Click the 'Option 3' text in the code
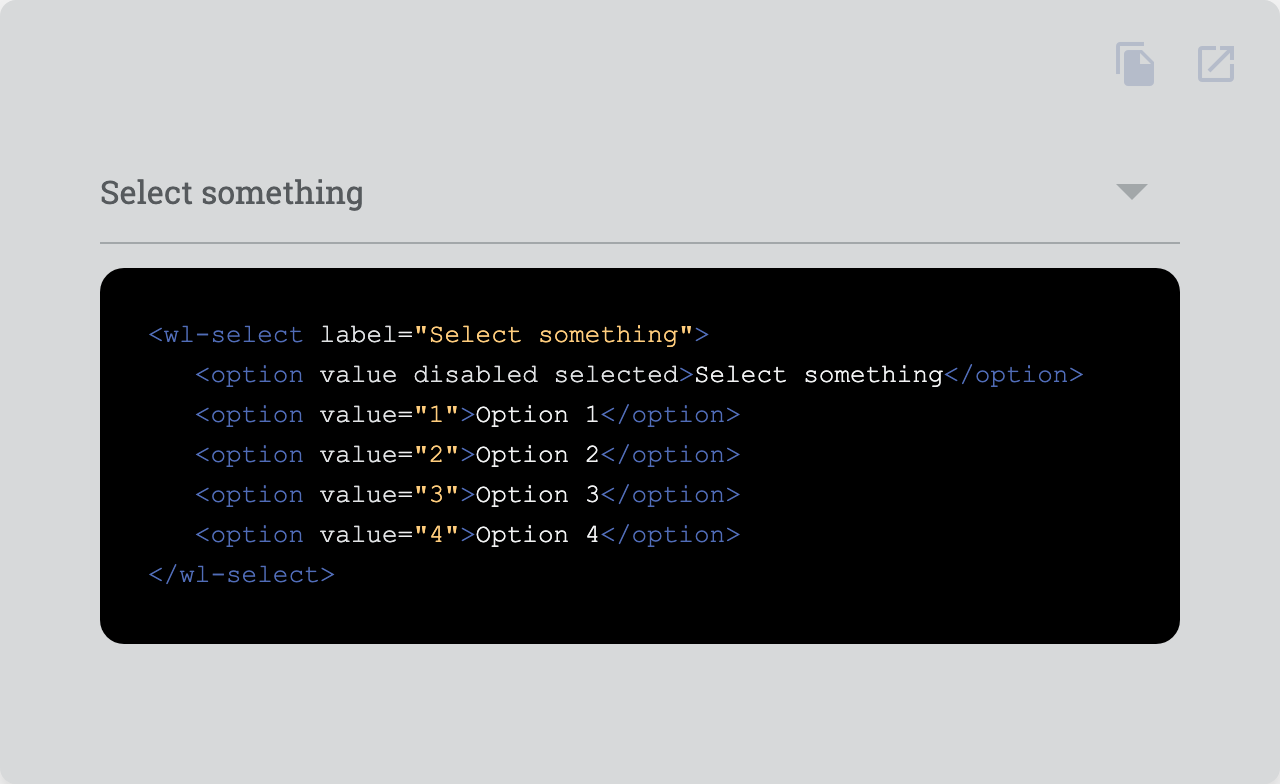The image size is (1280, 784). pos(538,495)
